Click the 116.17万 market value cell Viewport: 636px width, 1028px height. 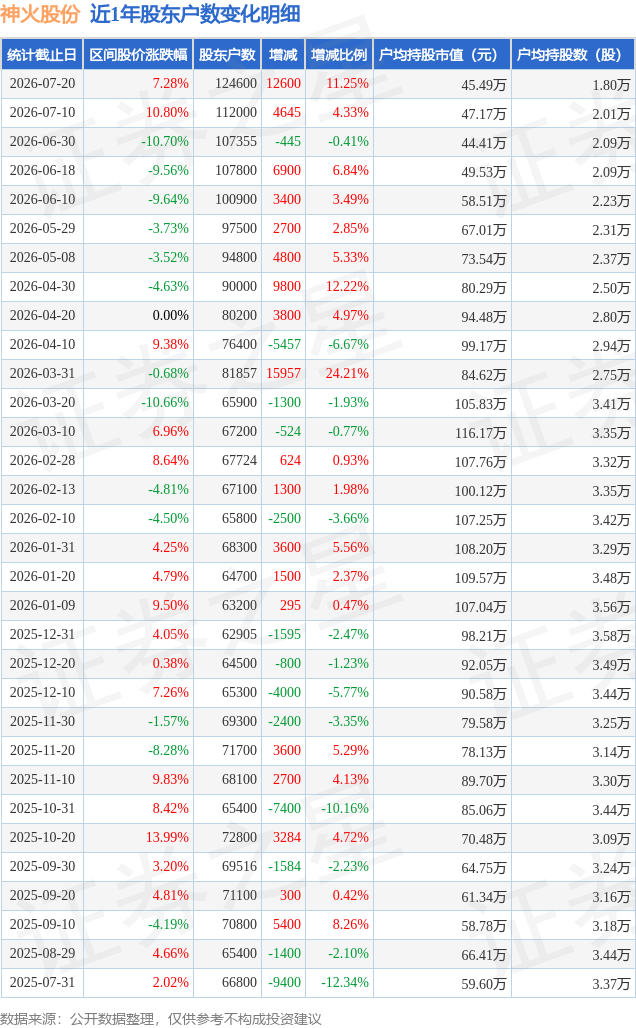click(481, 433)
